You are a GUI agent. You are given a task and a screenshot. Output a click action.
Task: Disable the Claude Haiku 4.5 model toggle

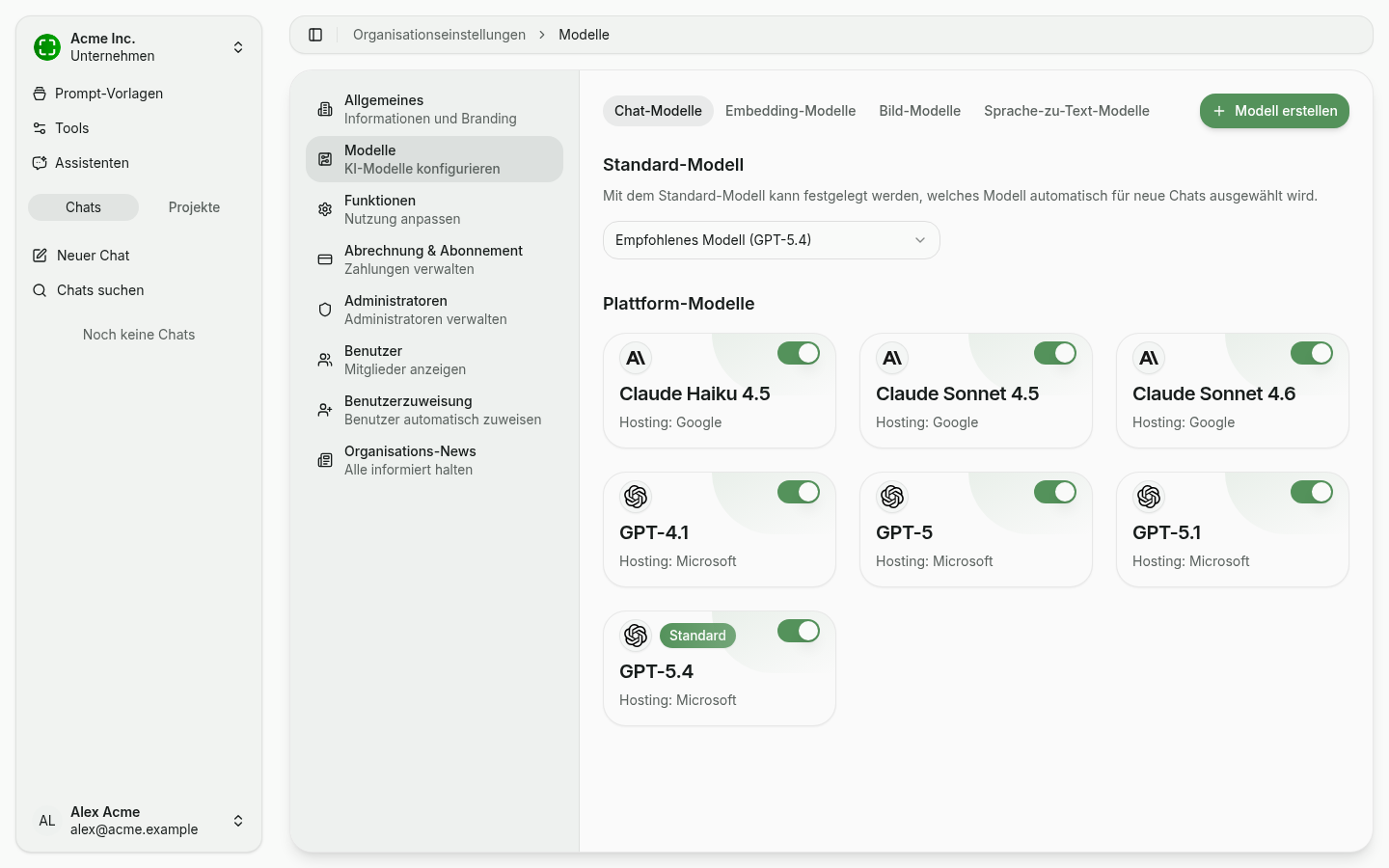coord(799,353)
